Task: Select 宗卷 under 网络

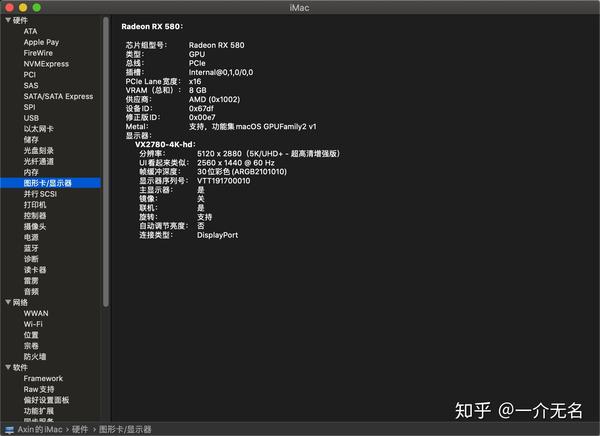Action: (31, 346)
